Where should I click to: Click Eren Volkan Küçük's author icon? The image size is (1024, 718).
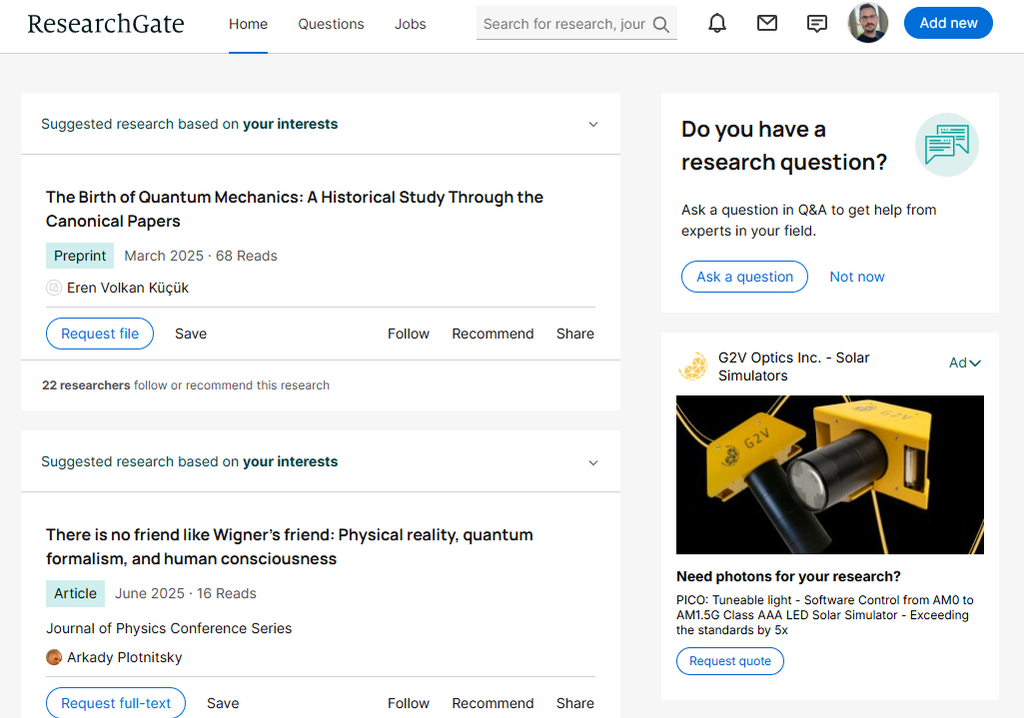tap(54, 288)
